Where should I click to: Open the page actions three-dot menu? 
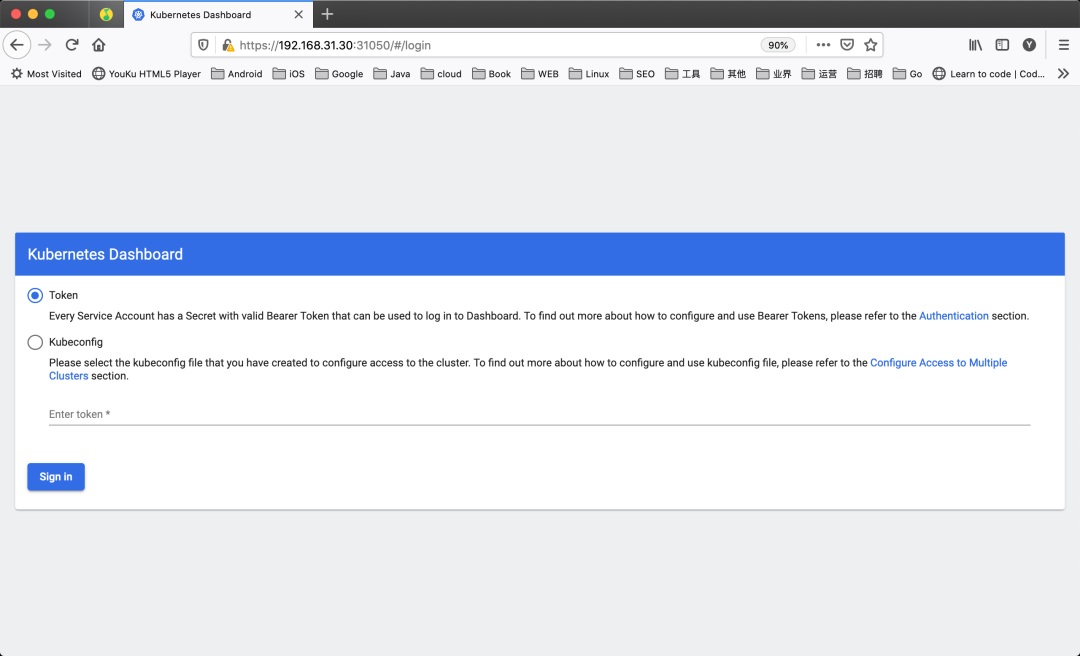tap(823, 45)
